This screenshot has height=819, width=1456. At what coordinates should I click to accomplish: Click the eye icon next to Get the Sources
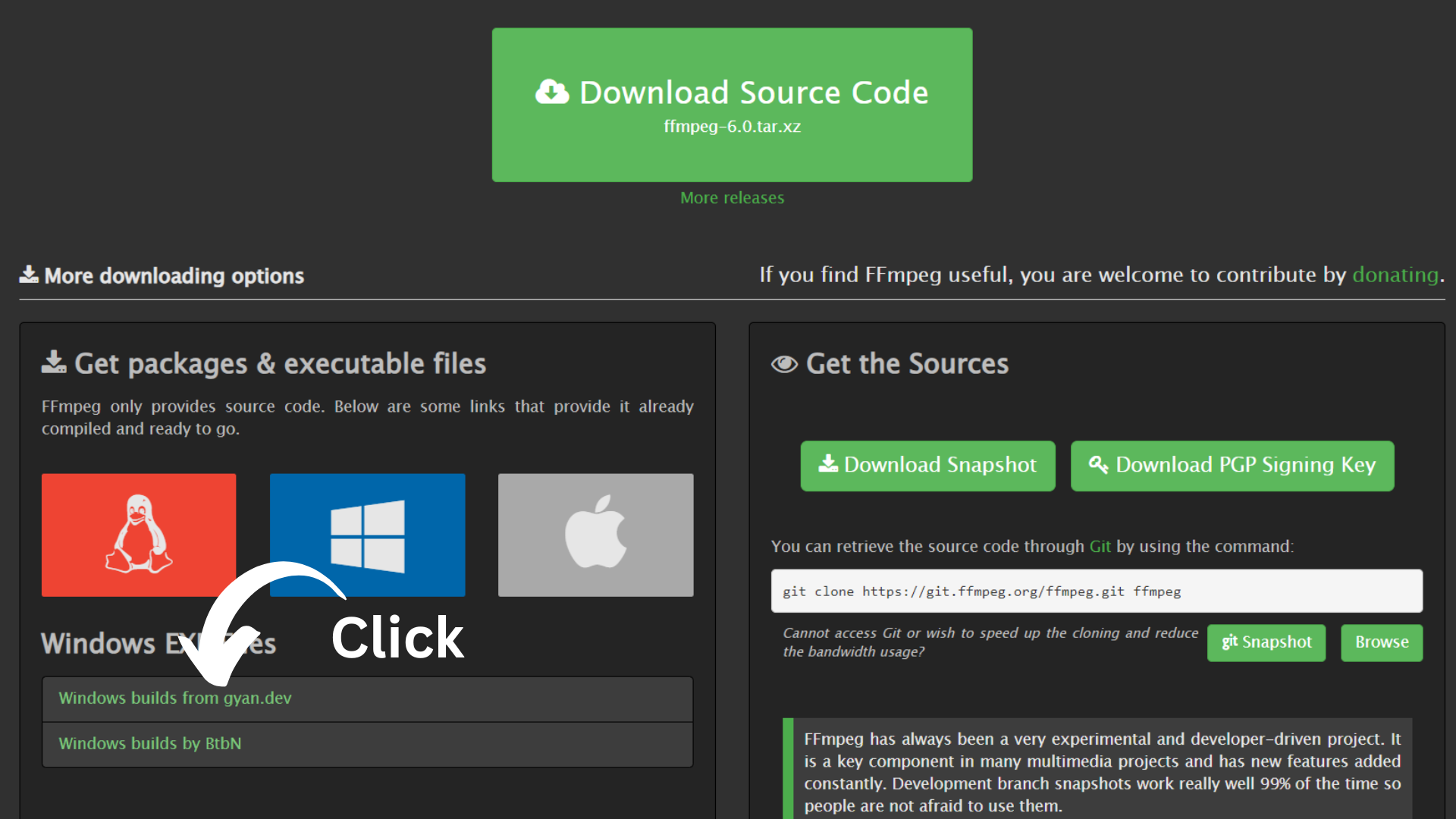pos(784,364)
